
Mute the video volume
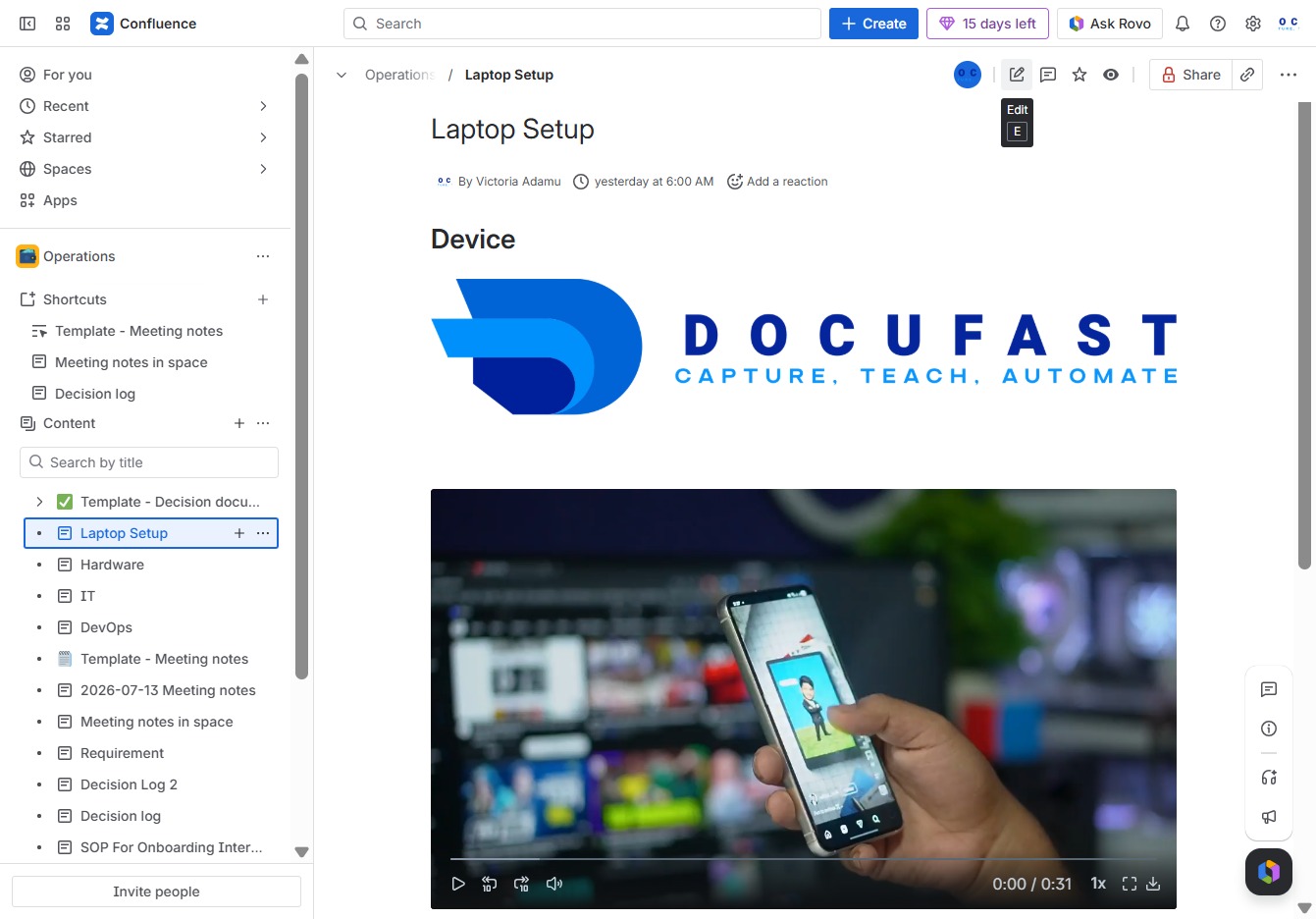[554, 884]
